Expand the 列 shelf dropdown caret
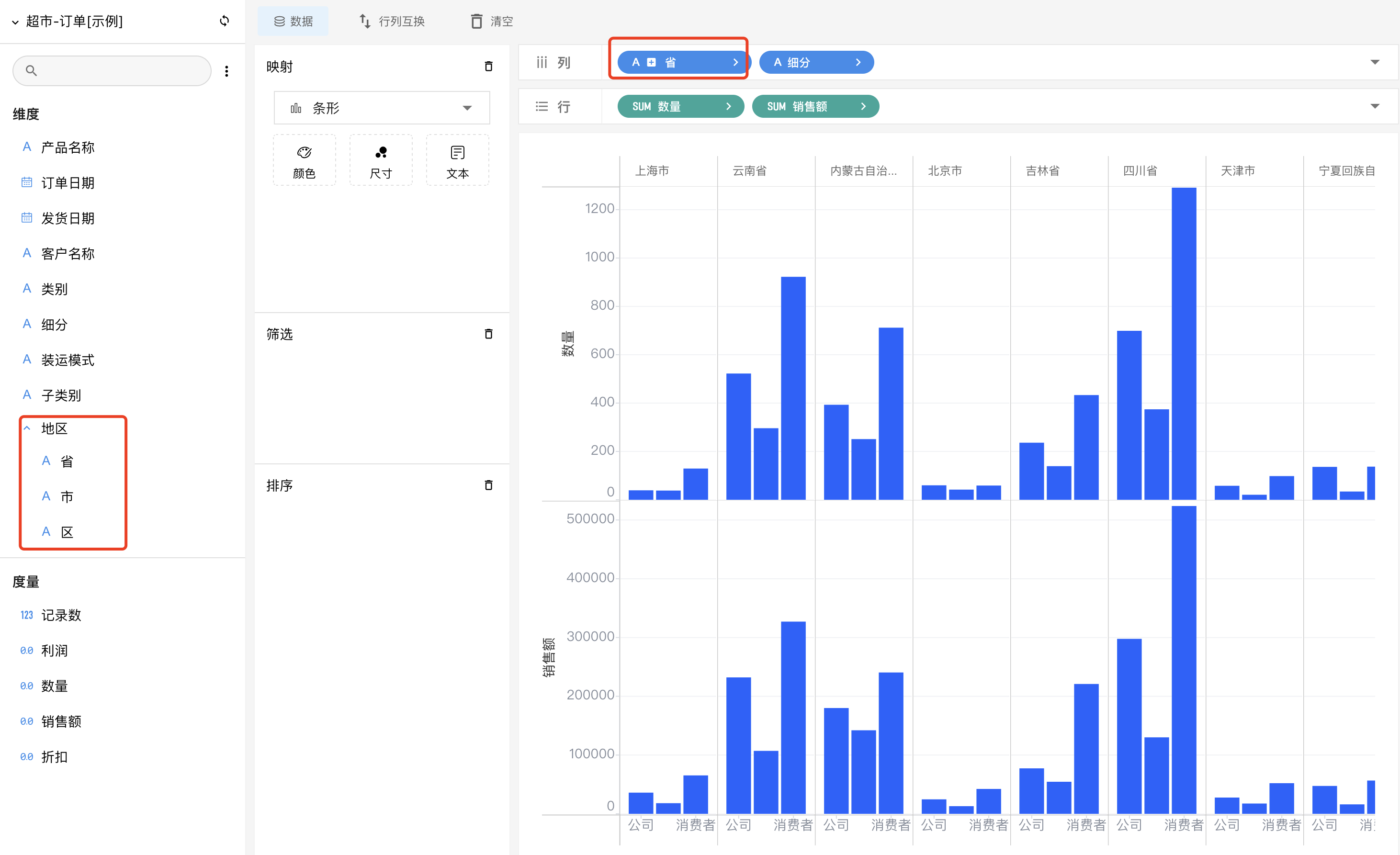This screenshot has width=1400, height=855. pos(1375,63)
